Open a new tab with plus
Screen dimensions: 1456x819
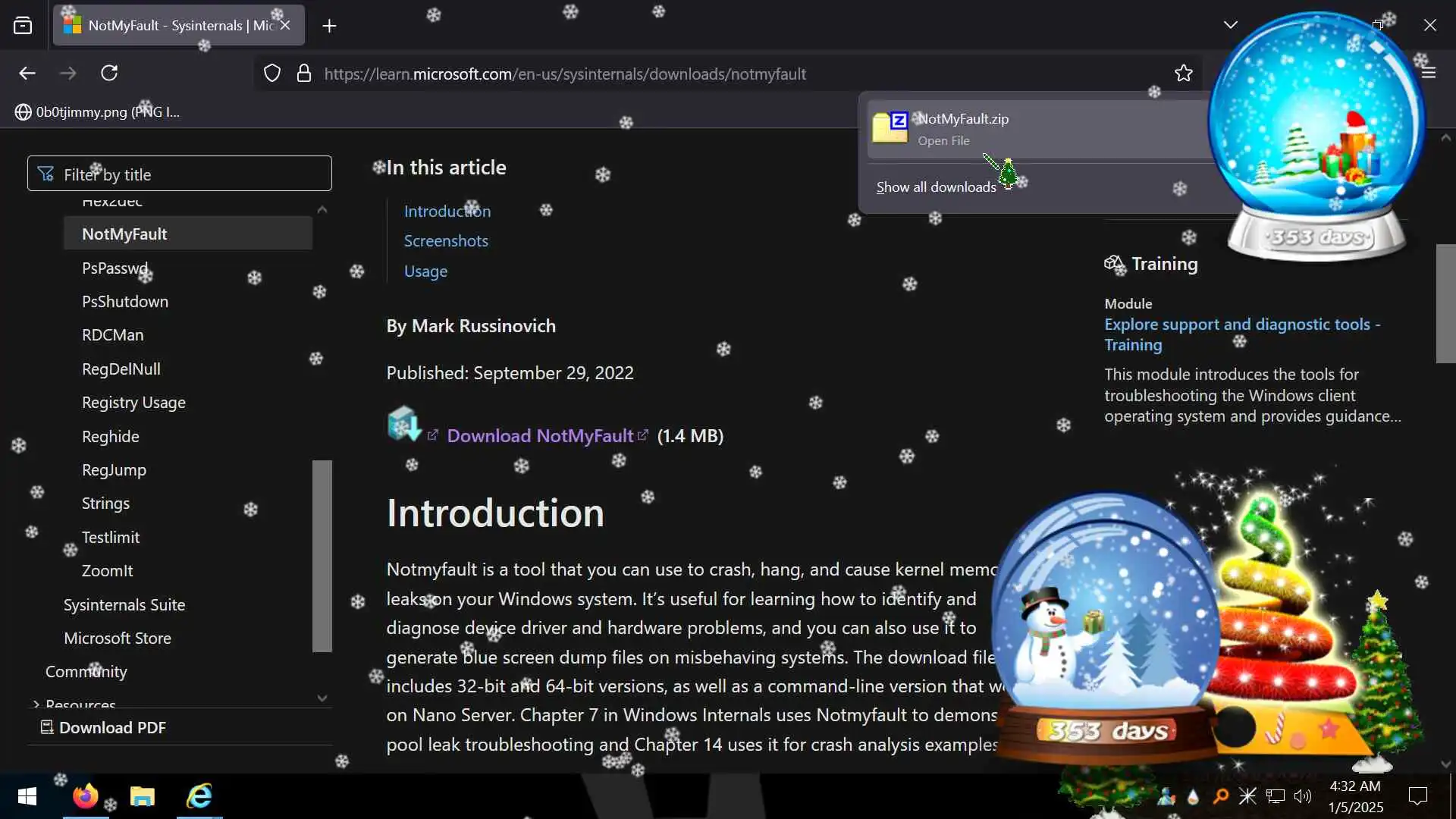329,26
